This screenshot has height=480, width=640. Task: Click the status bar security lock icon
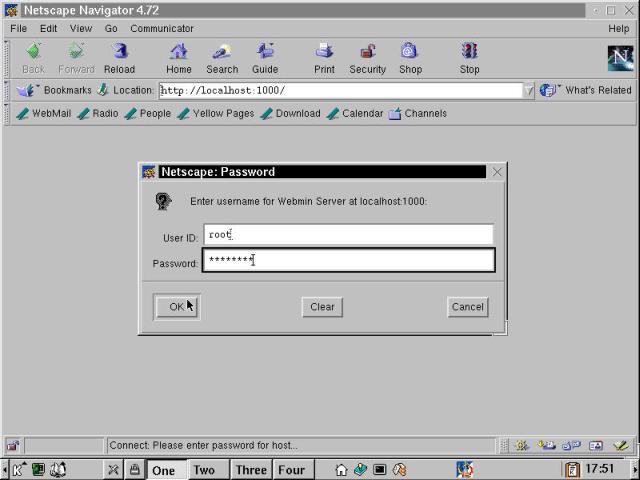tap(13, 445)
